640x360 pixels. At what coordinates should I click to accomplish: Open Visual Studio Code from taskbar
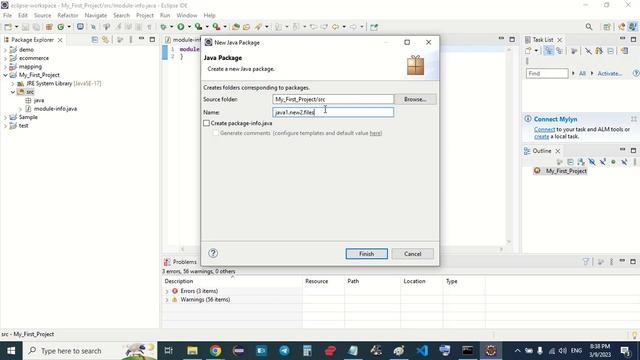(x=422, y=351)
